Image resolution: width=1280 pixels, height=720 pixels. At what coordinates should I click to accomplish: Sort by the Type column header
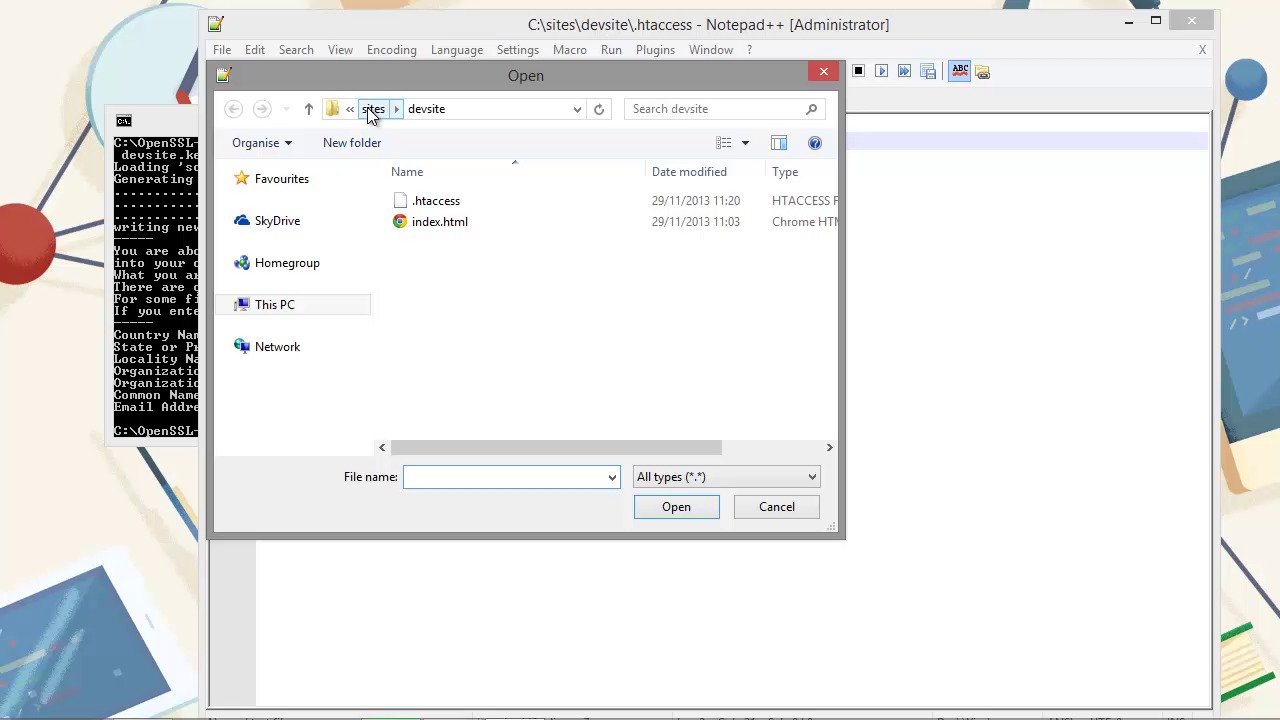pos(785,172)
